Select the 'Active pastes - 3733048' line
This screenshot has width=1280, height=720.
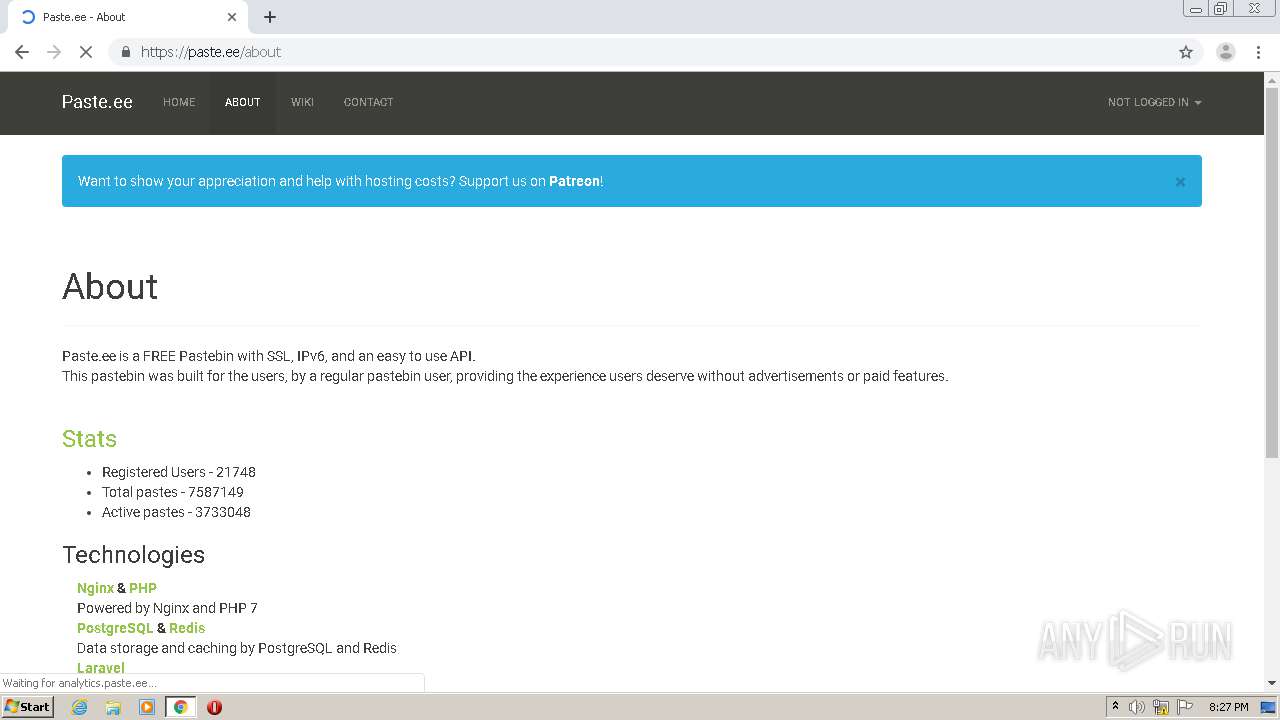coord(176,512)
